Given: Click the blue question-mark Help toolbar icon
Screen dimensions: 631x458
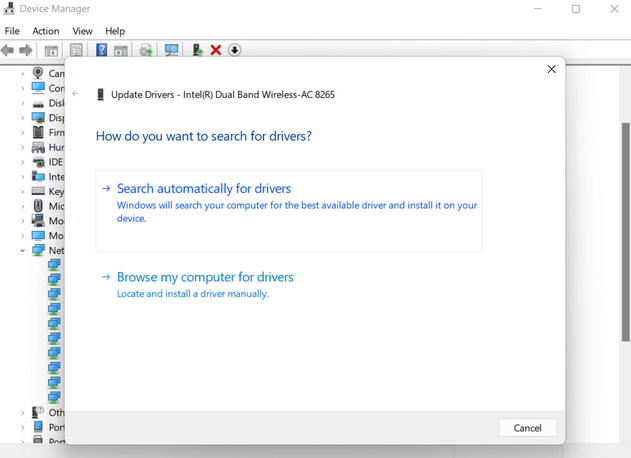Looking at the screenshot, I should pos(101,50).
